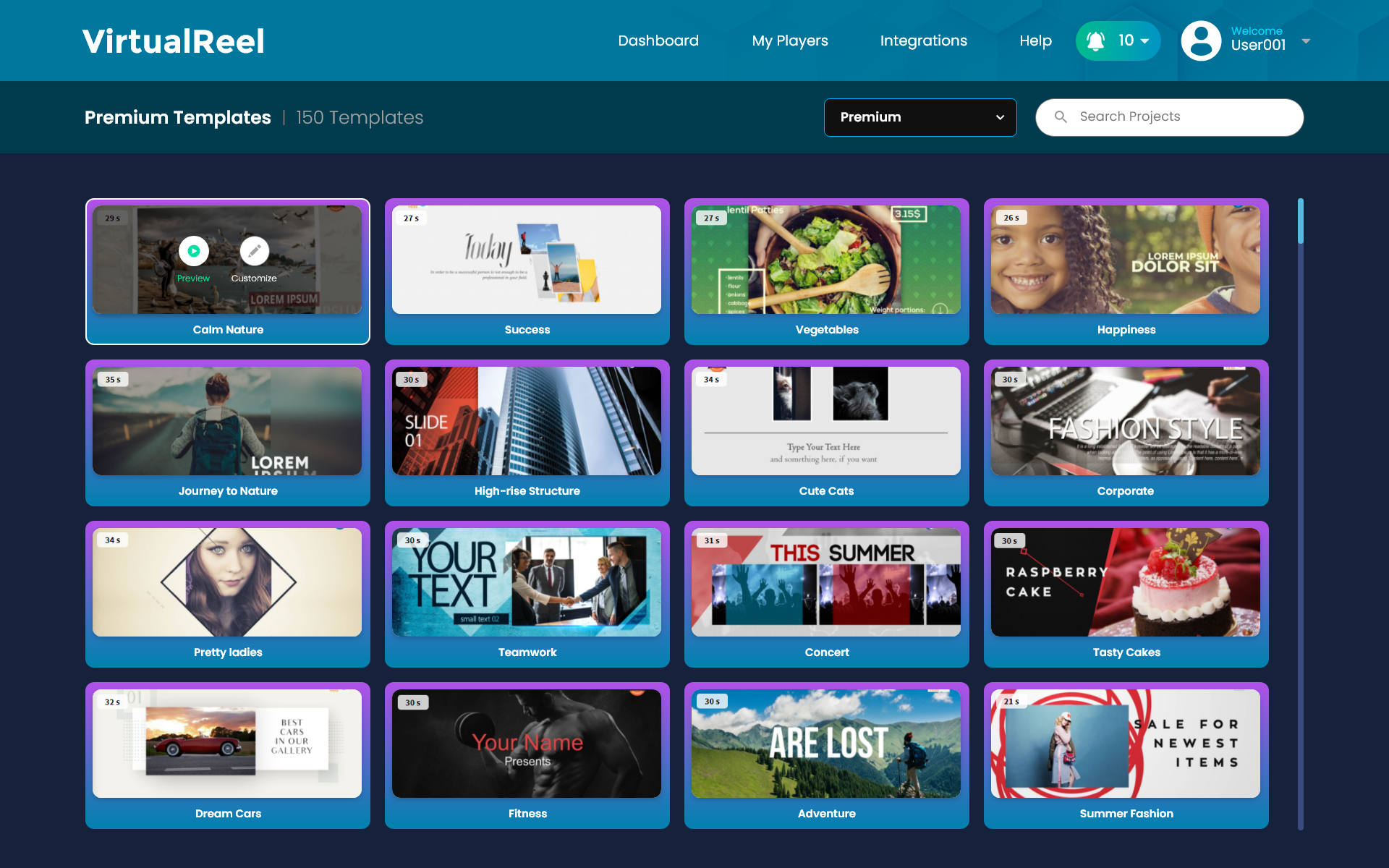Open the Help menu

tap(1035, 41)
